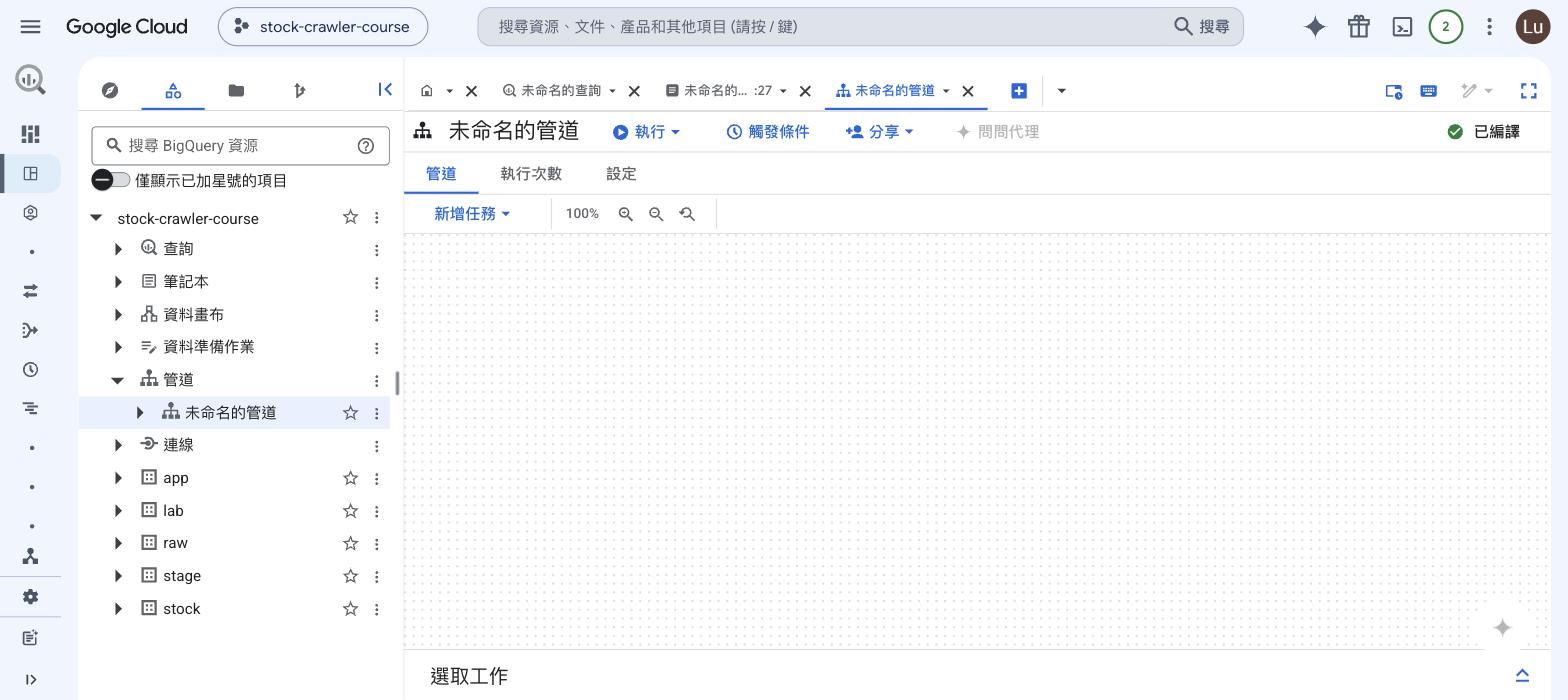Open the stock-crawler-course project selector
Screen dimensions: 1568x700
[x=323, y=27]
